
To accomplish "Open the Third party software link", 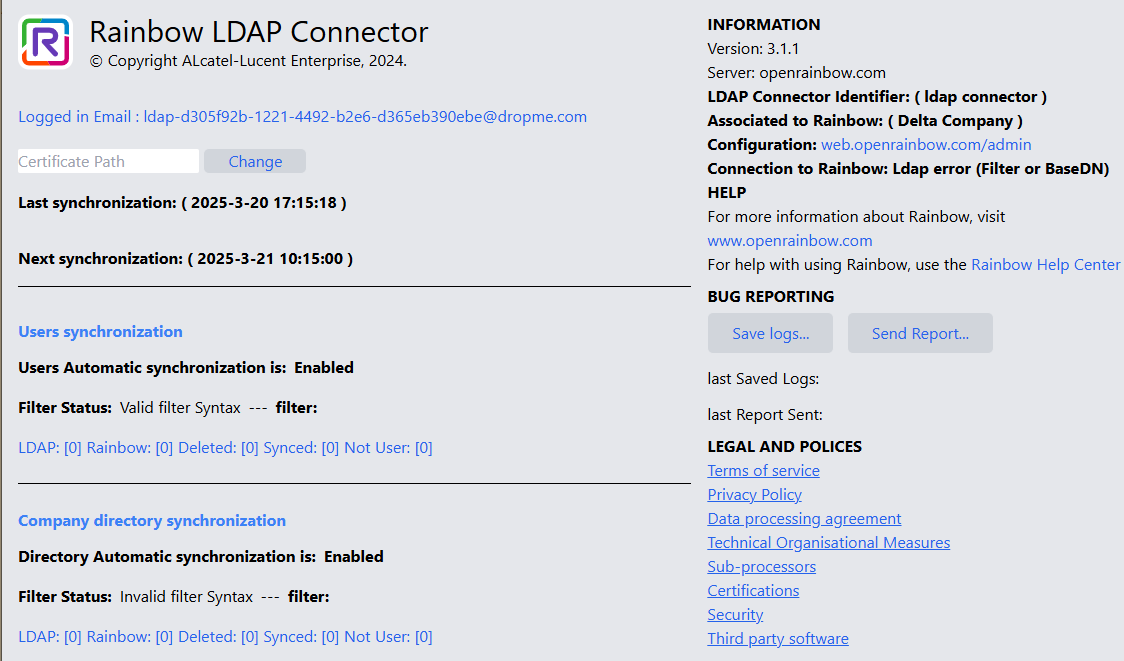I will click(x=778, y=639).
